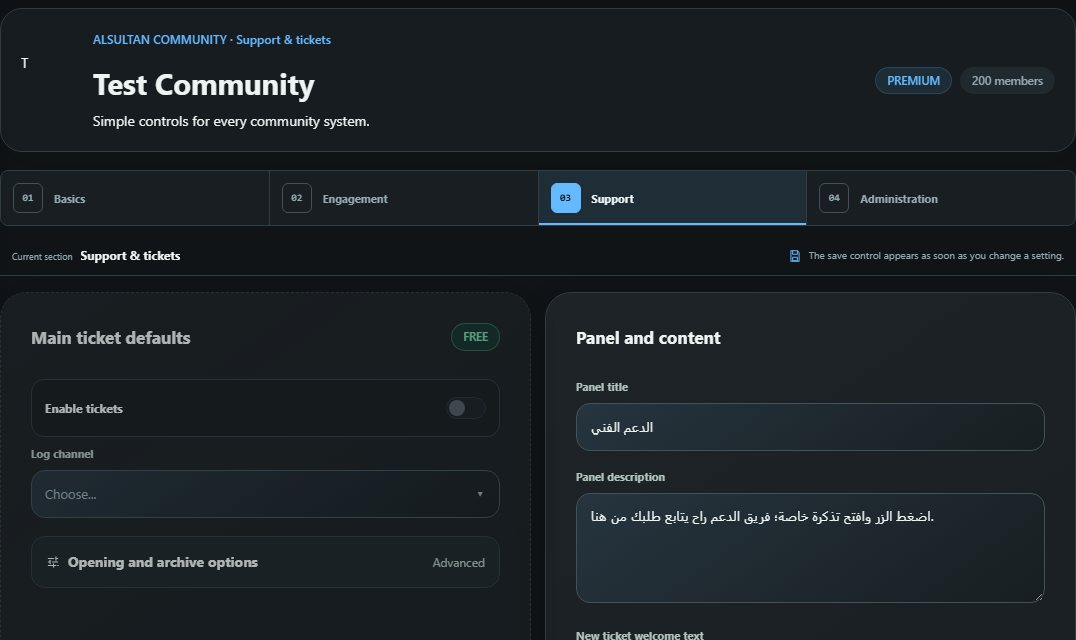Screen dimensions: 1076x640
Task: Click the Simple controls for every community system text
Action: pyautogui.click(x=231, y=121)
